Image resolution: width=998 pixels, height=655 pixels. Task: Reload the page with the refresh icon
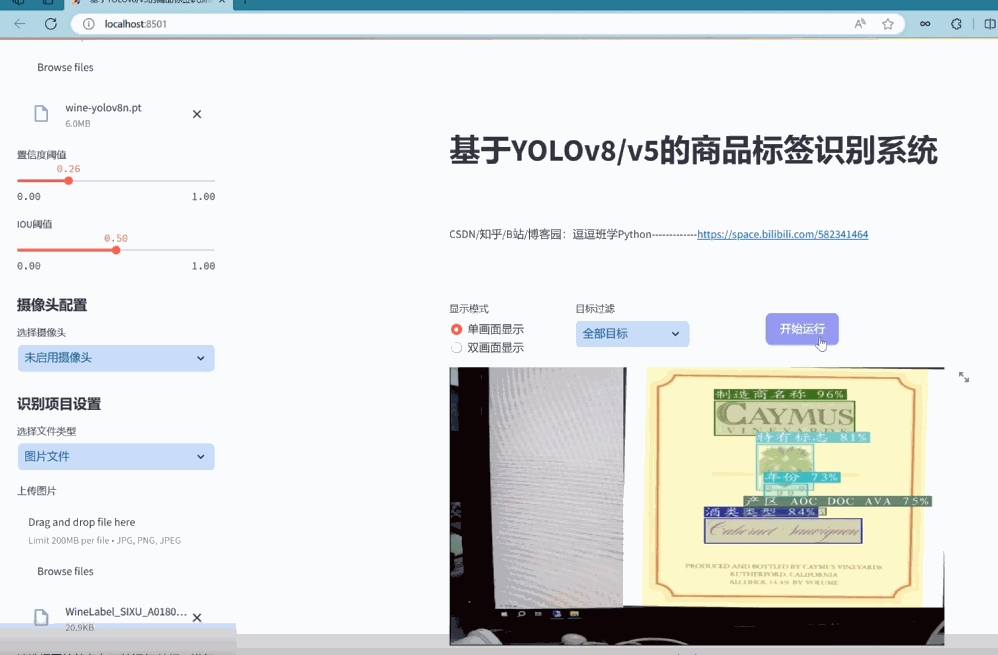51,24
